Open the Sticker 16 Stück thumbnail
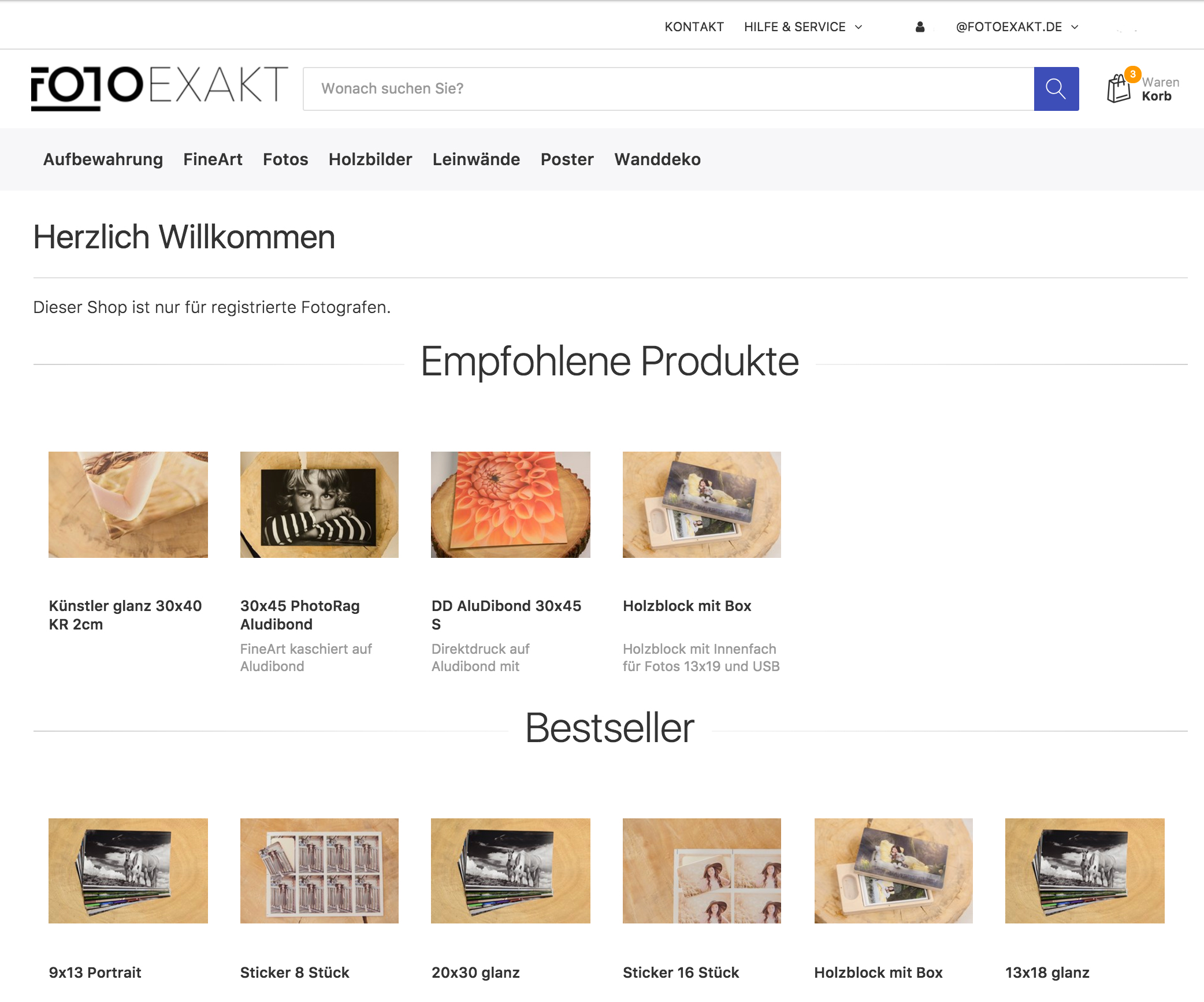This screenshot has width=1204, height=1002. 702,871
